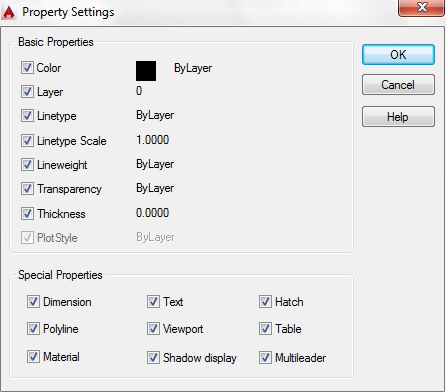The image size is (446, 392).
Task: Toggle the Polyline checkbox
Action: 33,329
